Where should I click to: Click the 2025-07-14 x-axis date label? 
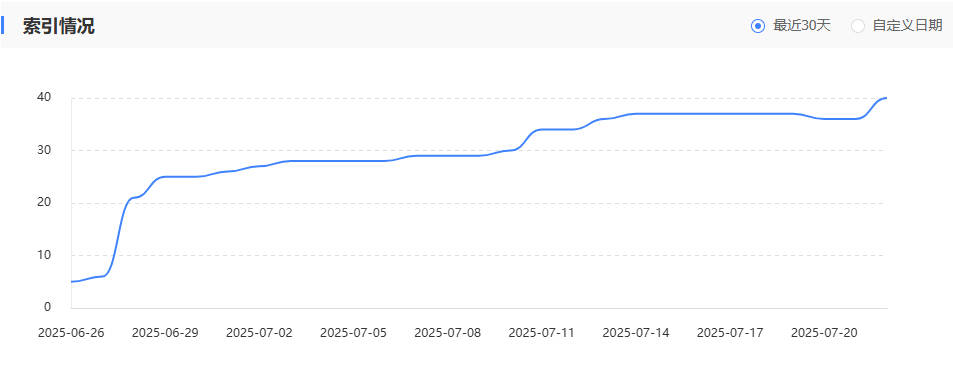pos(636,333)
